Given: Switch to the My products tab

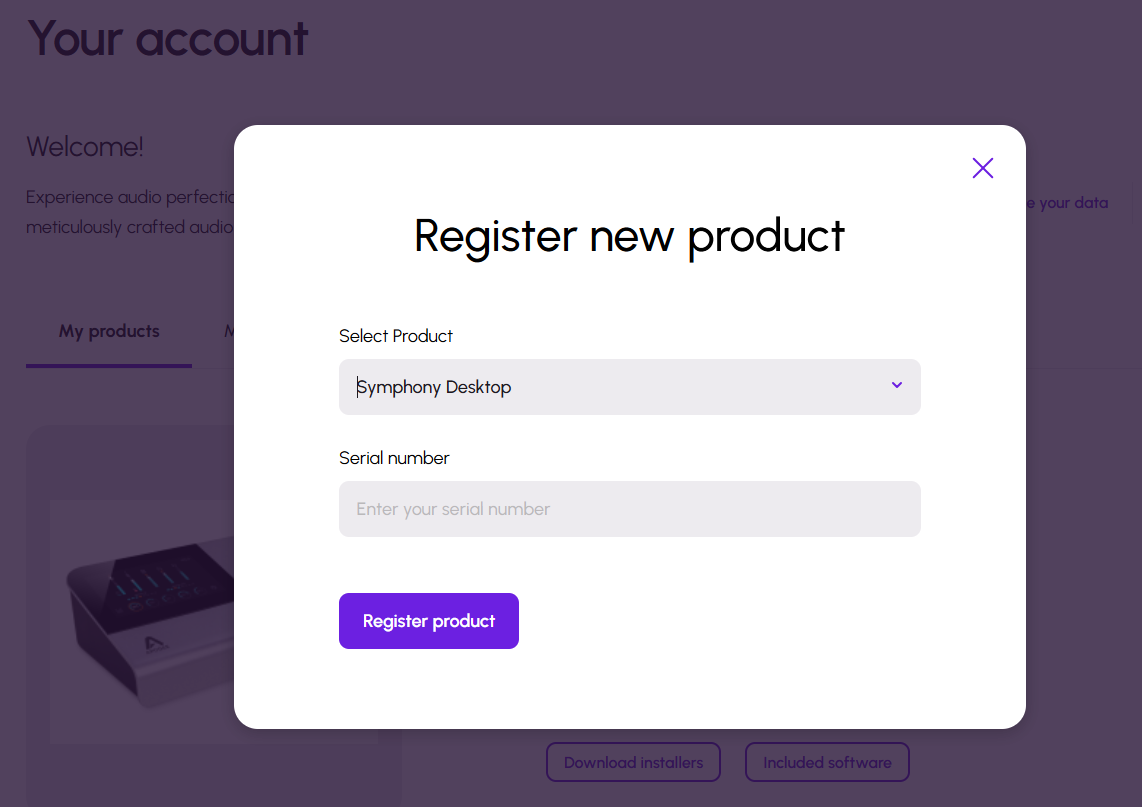Looking at the screenshot, I should 109,332.
